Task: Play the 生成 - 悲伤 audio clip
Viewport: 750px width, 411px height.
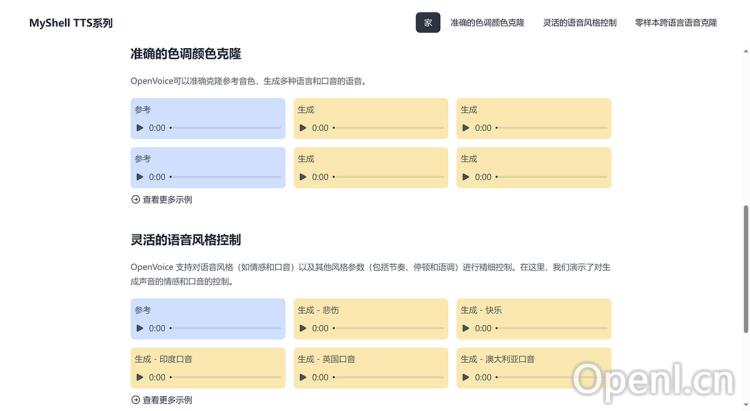Action: click(303, 328)
